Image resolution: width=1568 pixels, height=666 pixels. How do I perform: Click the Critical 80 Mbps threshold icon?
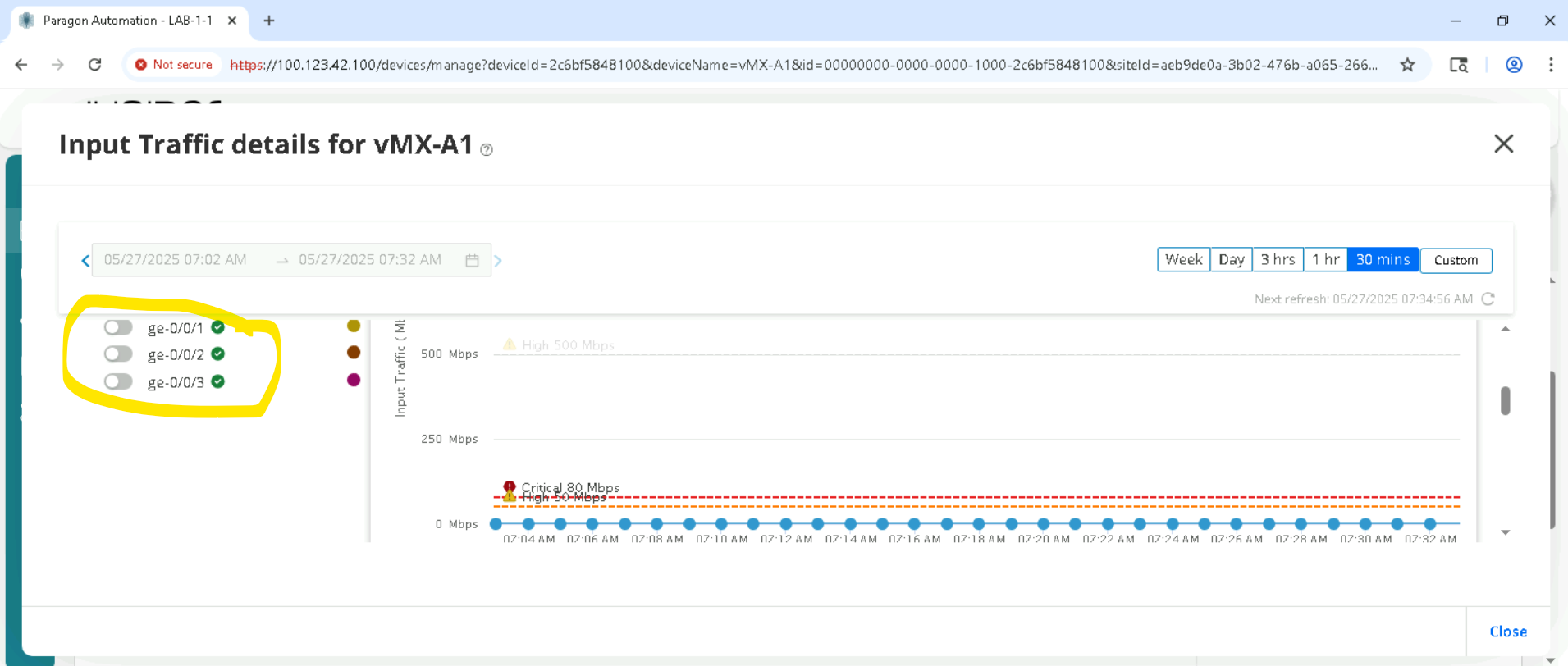coord(510,486)
